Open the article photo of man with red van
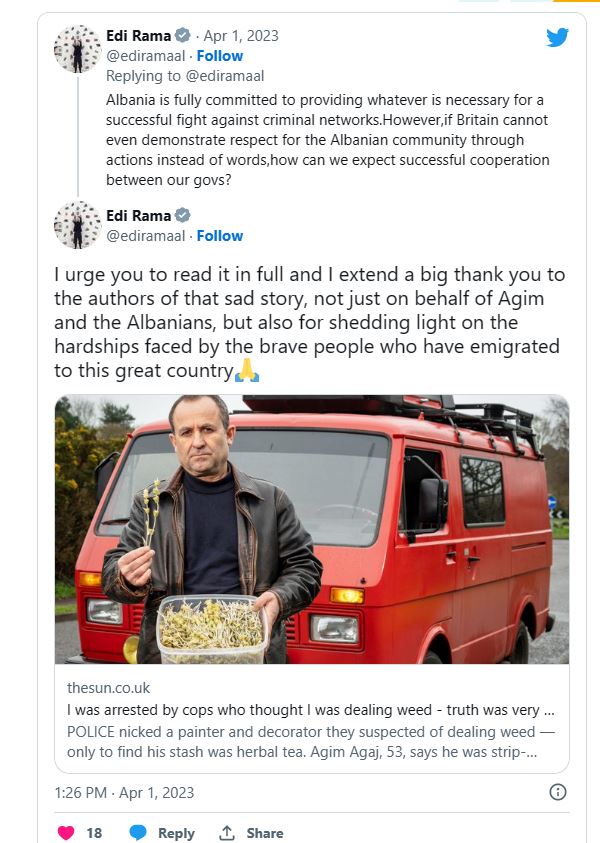Image resolution: width=600 pixels, height=843 pixels. (311, 530)
